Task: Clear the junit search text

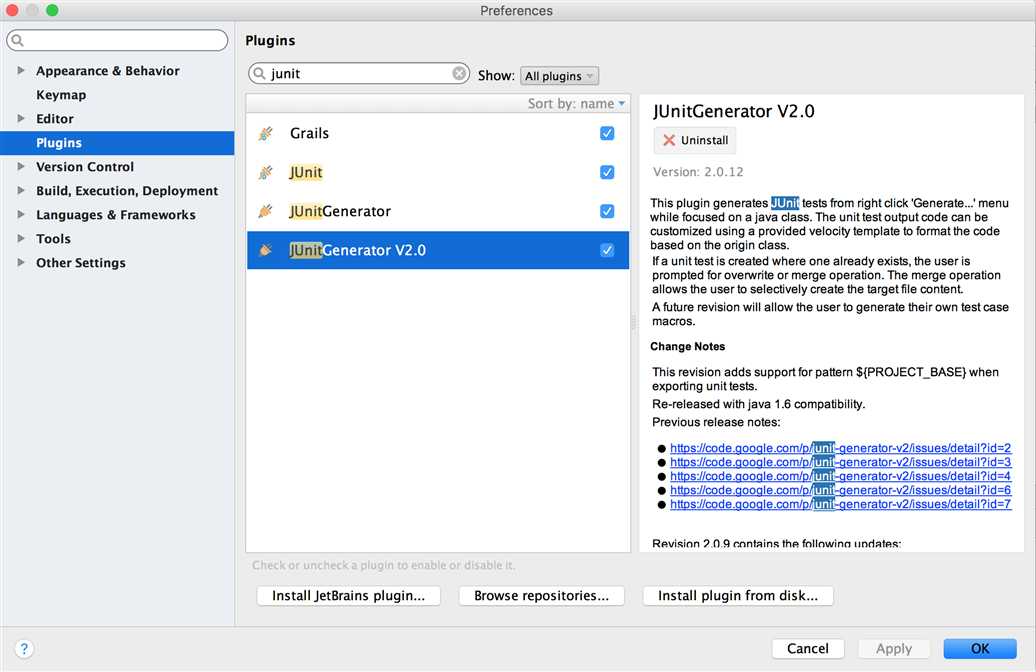Action: pos(459,73)
